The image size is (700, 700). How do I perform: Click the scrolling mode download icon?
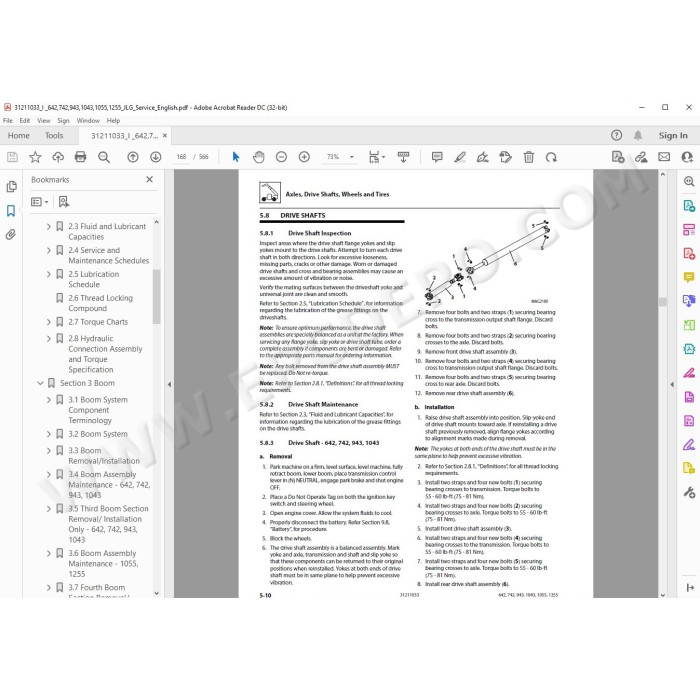[403, 157]
